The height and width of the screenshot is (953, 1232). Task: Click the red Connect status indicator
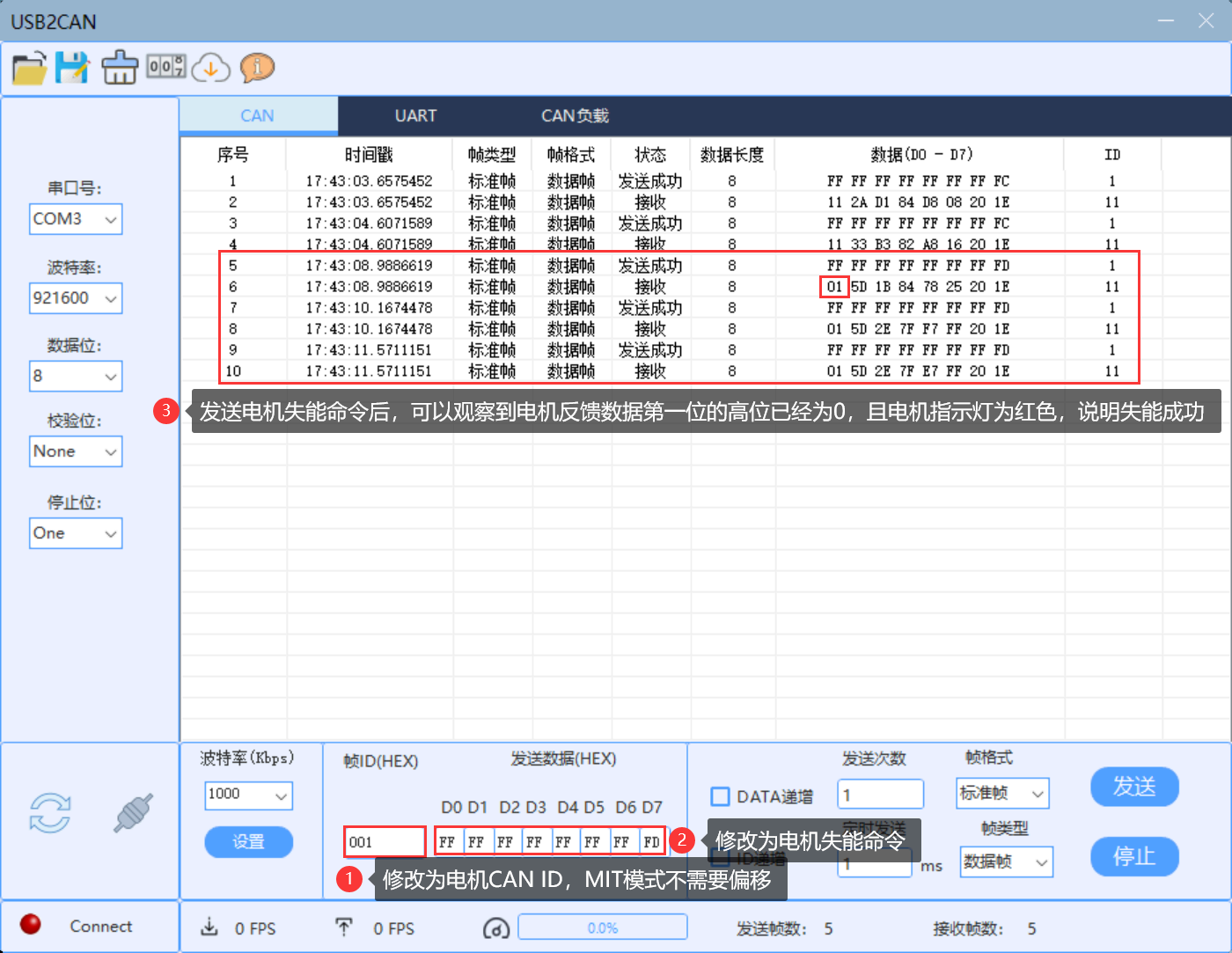coord(31,924)
